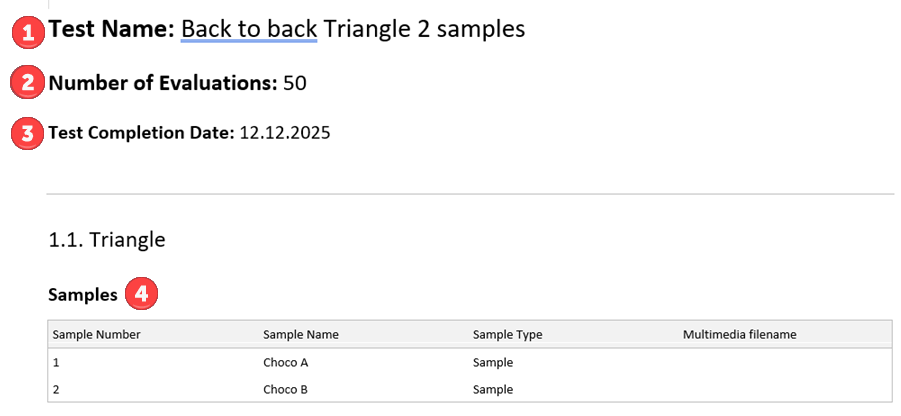Click the 'Triangle 2 samples' title text
The height and width of the screenshot is (416, 901).
click(424, 30)
